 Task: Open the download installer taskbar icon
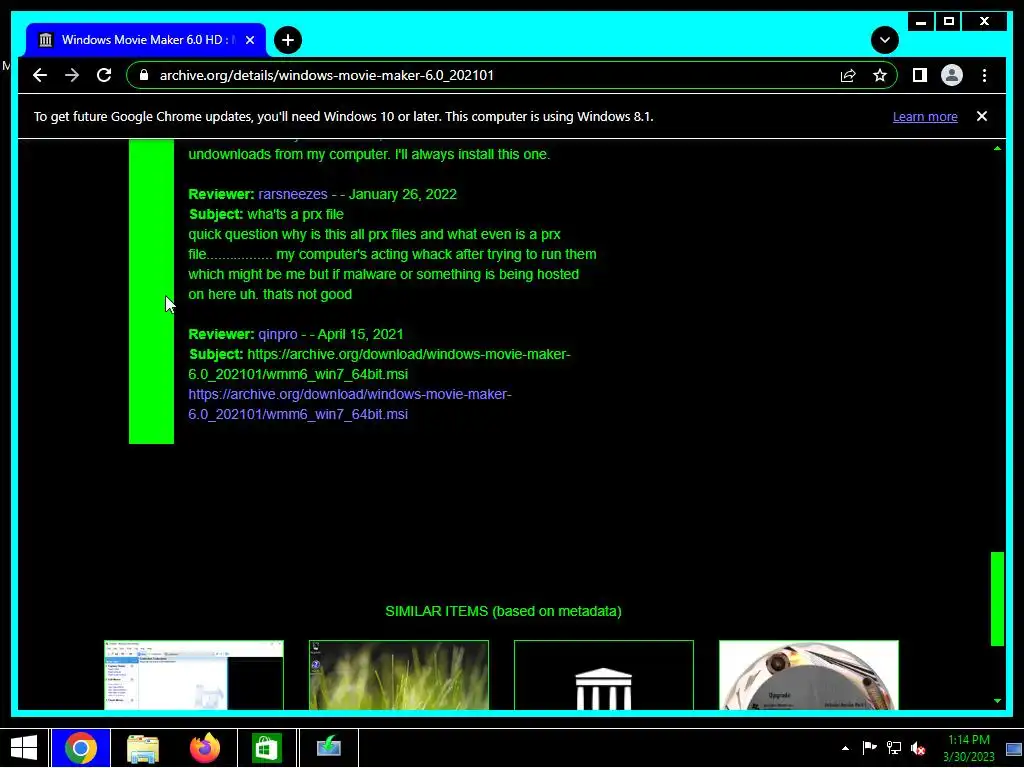coord(328,748)
